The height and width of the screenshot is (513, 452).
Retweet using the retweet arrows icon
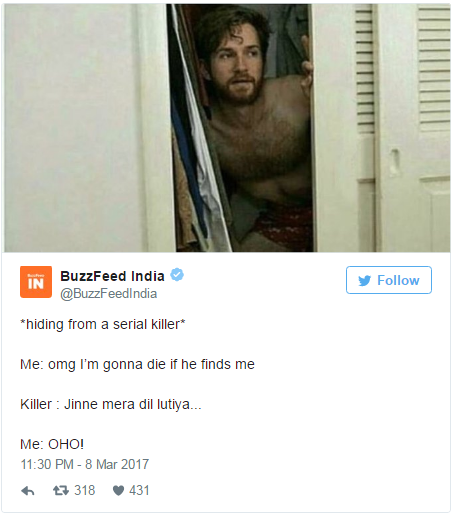[x=61, y=490]
